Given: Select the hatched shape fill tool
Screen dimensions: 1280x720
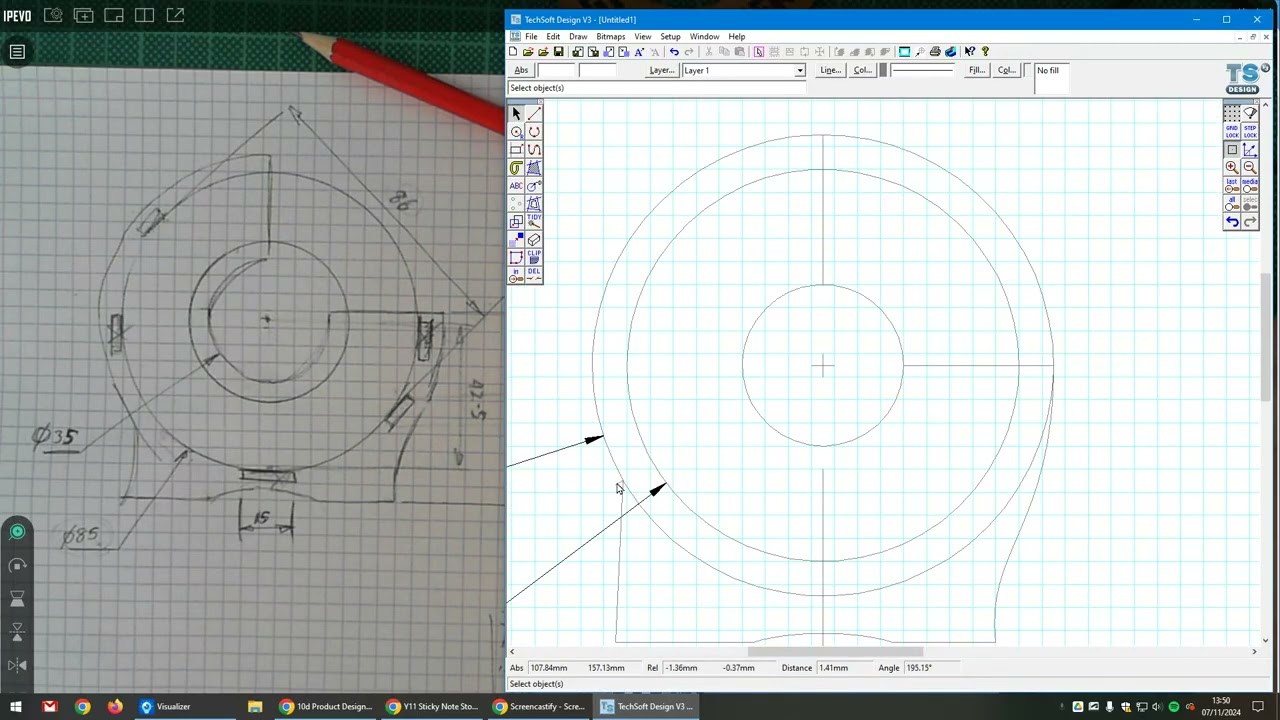Looking at the screenshot, I should (534, 168).
